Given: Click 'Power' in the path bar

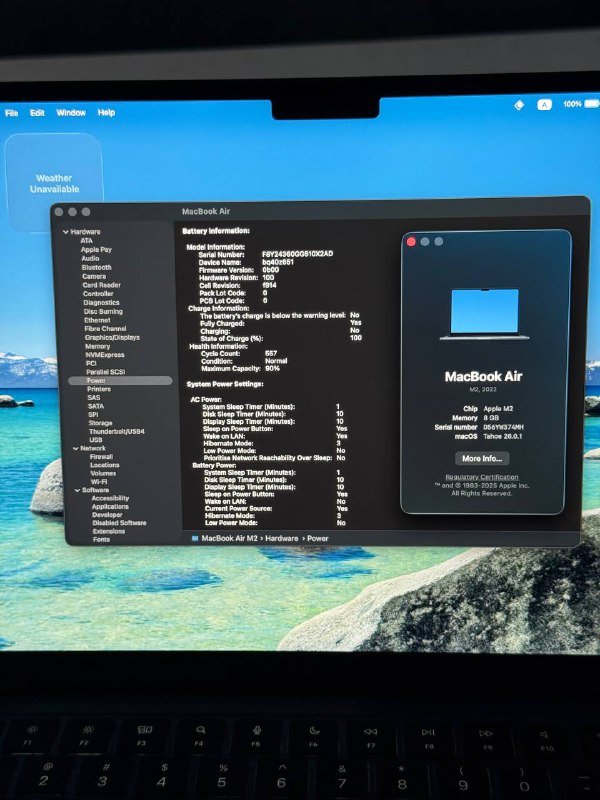Looking at the screenshot, I should (318, 538).
